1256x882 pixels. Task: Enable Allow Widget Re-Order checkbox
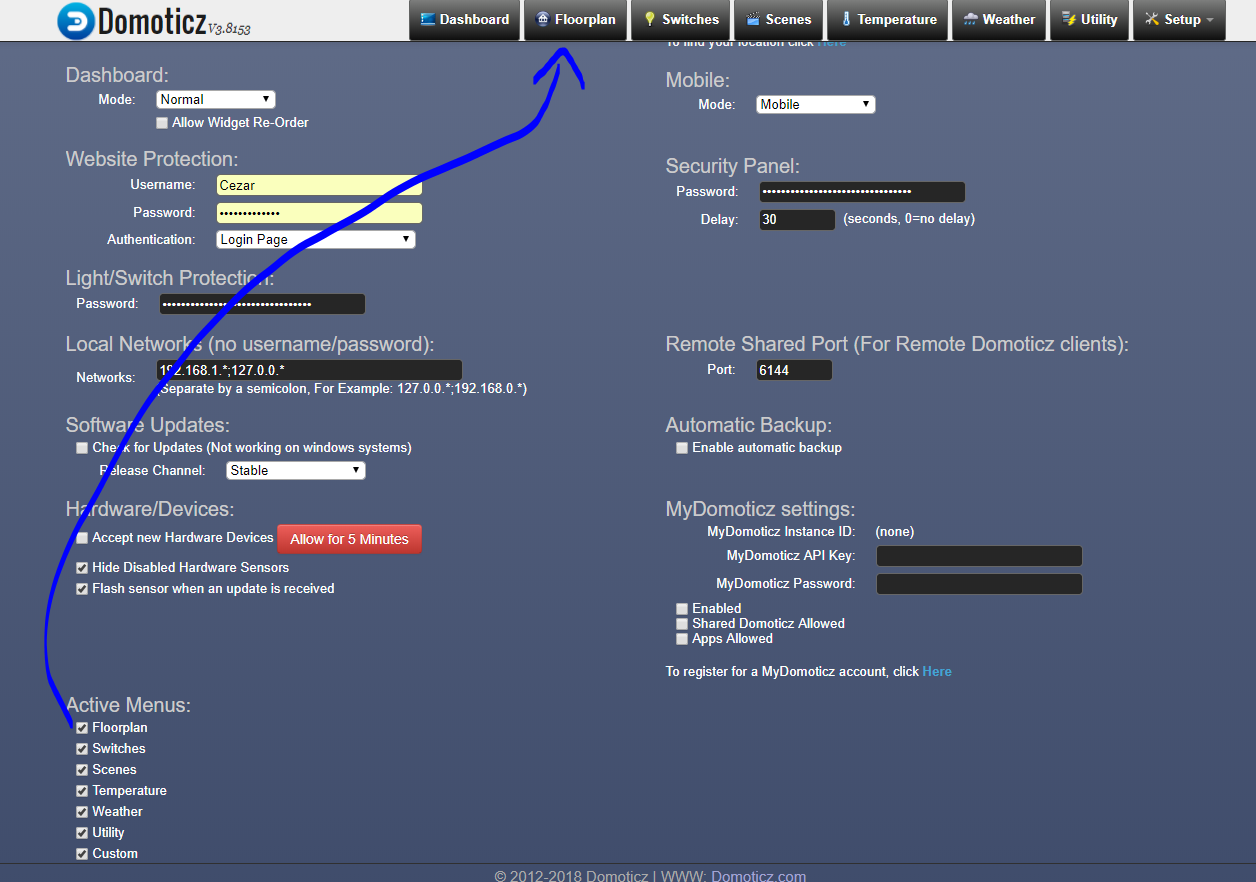tap(162, 123)
